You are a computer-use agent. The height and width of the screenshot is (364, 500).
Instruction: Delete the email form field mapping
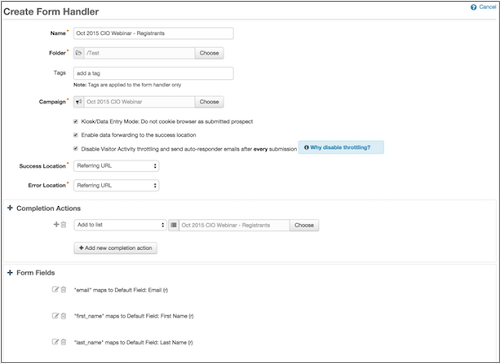click(63, 289)
